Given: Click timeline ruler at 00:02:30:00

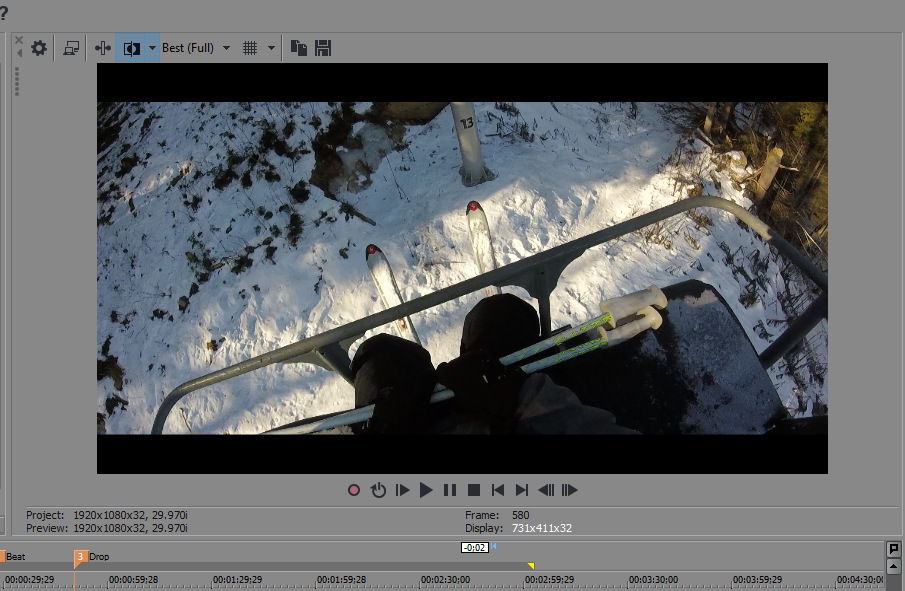Looking at the screenshot, I should [x=445, y=579].
